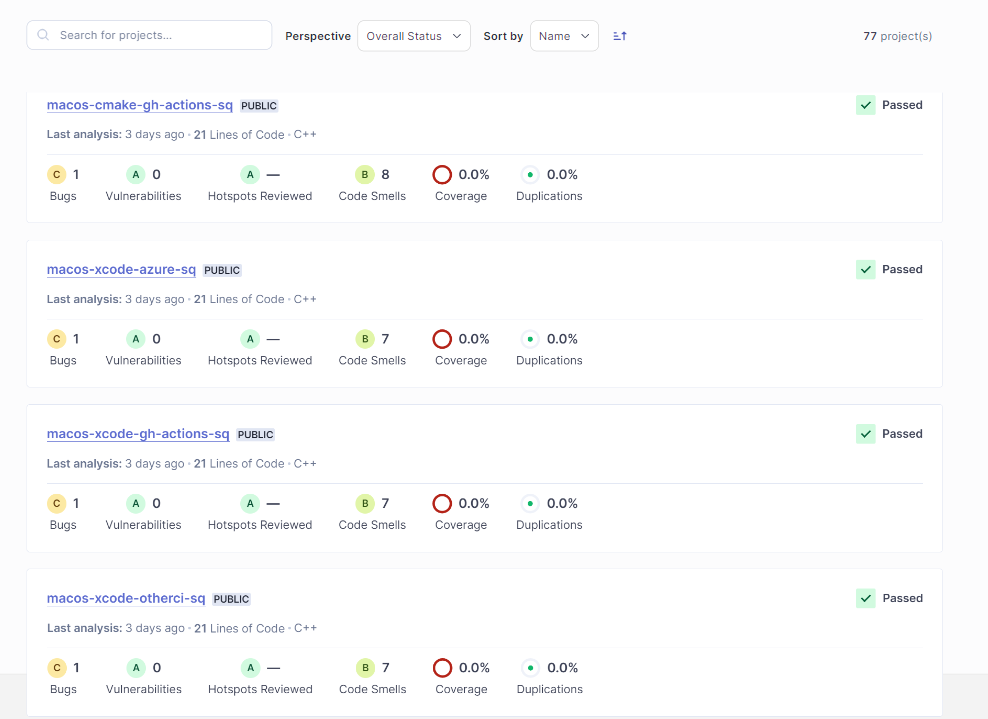Click PUBLIC badge of macos-cmake-gh-actions-sq
The height and width of the screenshot is (719, 988).
click(x=259, y=106)
